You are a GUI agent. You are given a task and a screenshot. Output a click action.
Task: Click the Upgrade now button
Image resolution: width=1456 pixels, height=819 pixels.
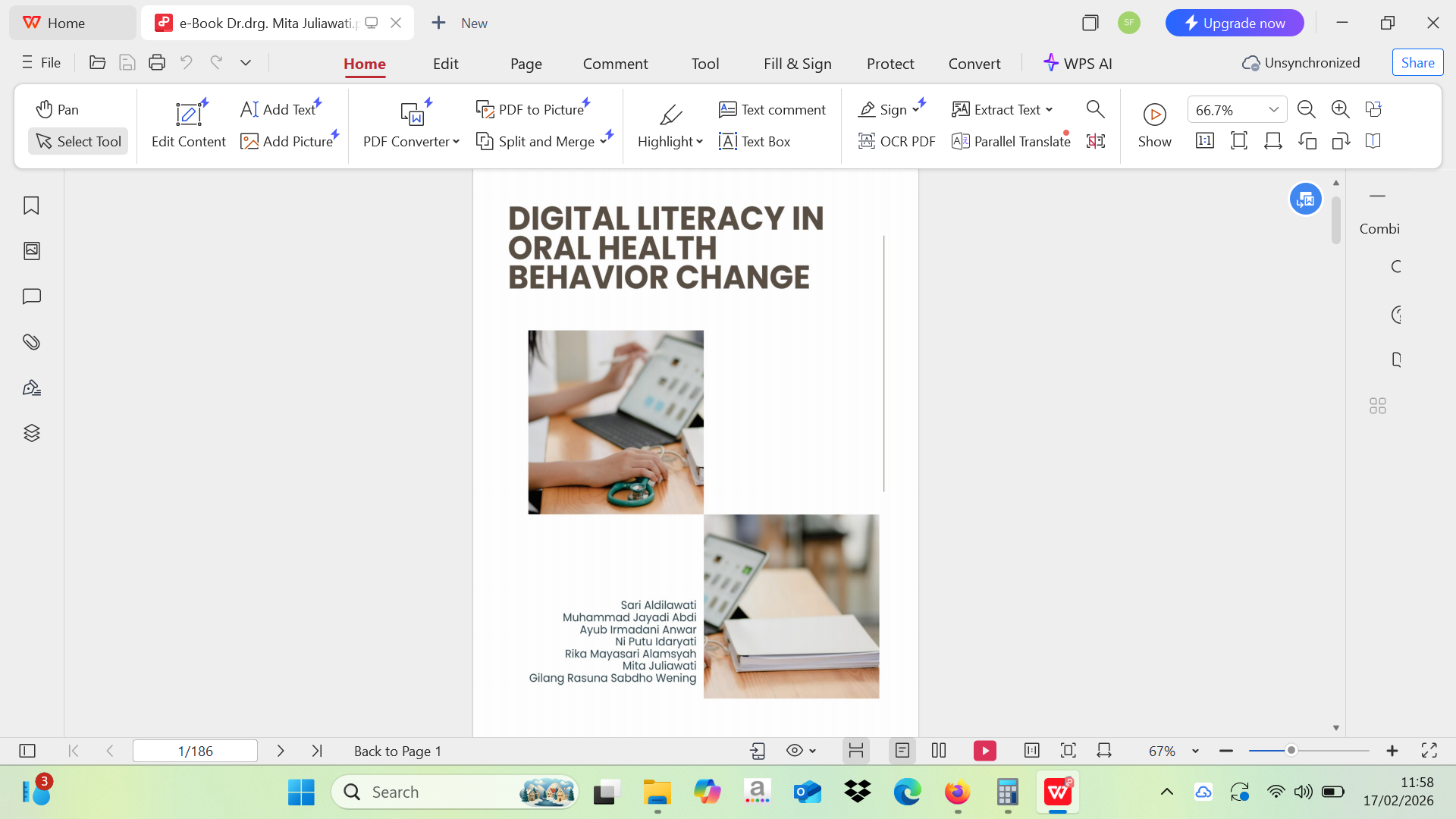tap(1234, 23)
